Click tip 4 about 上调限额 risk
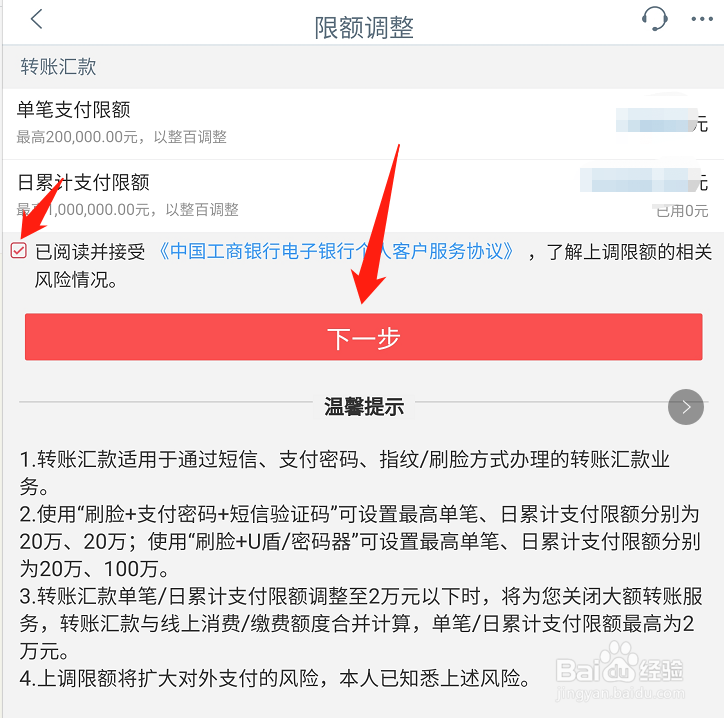This screenshot has width=724, height=718. [275, 679]
